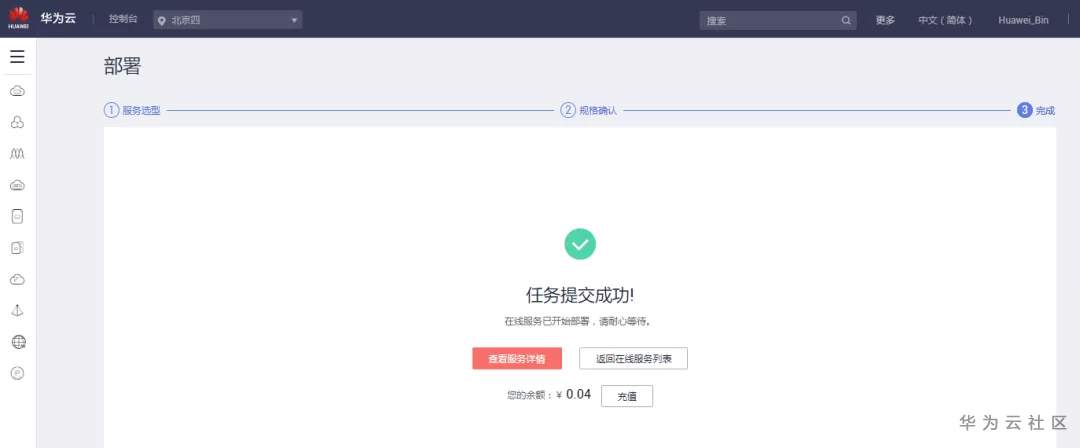Click the Huawei logo
The image size is (1080, 448).
tap(19, 19)
